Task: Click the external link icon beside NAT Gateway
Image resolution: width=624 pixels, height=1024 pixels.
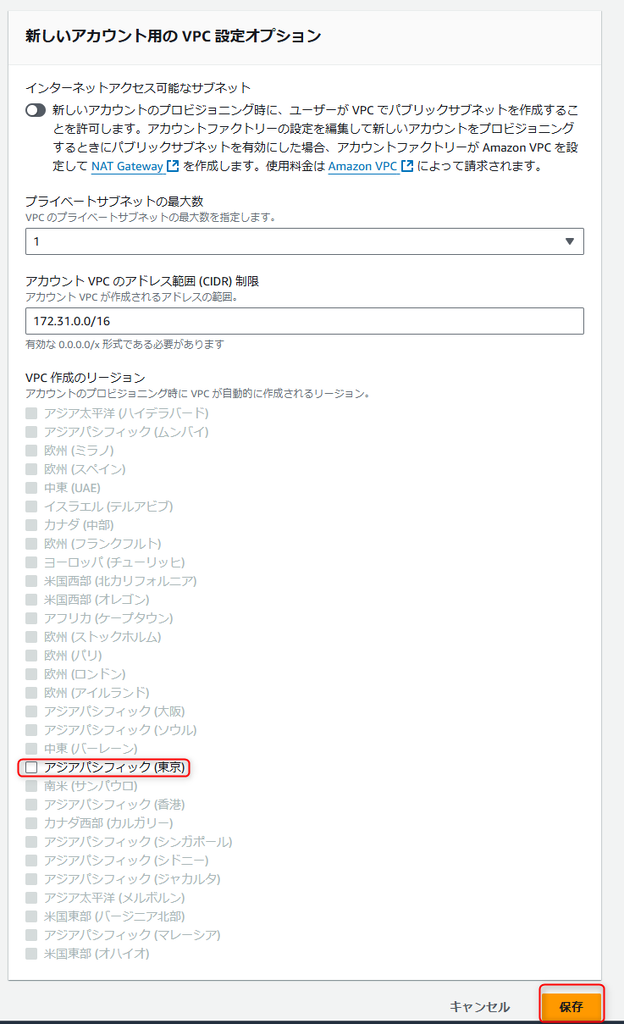Action: 173,166
